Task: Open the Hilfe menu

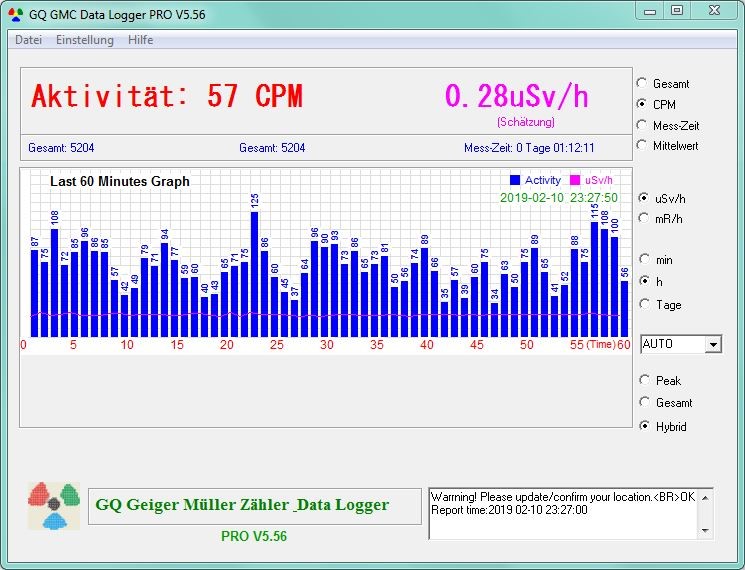Action: pos(141,40)
